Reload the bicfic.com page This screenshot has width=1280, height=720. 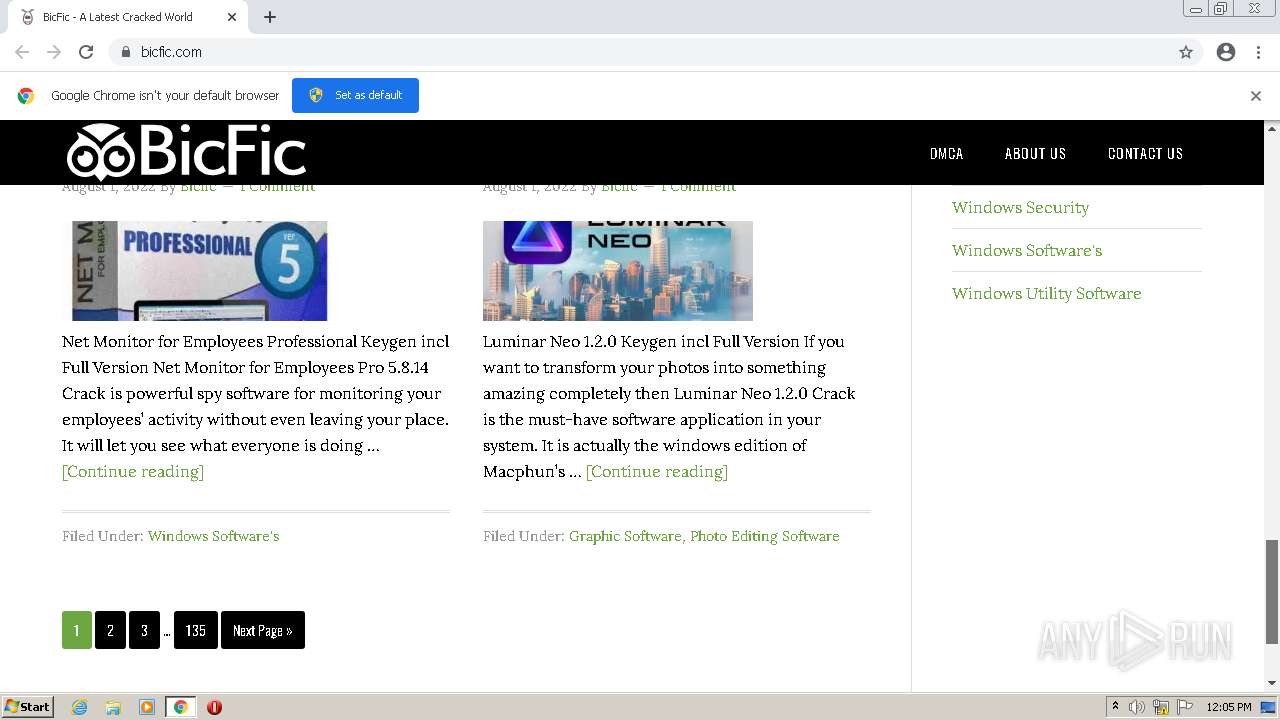[86, 52]
